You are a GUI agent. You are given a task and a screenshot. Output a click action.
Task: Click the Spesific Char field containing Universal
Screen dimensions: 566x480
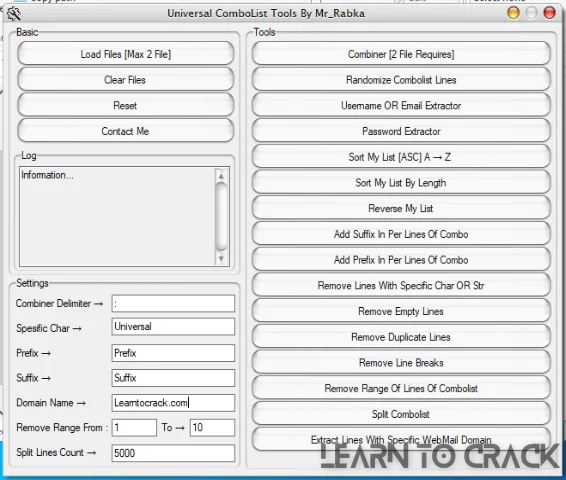click(173, 327)
